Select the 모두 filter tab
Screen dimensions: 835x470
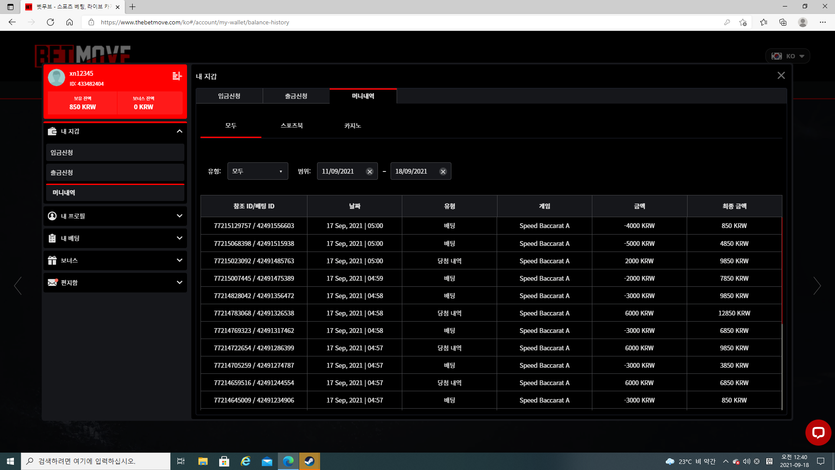point(231,126)
